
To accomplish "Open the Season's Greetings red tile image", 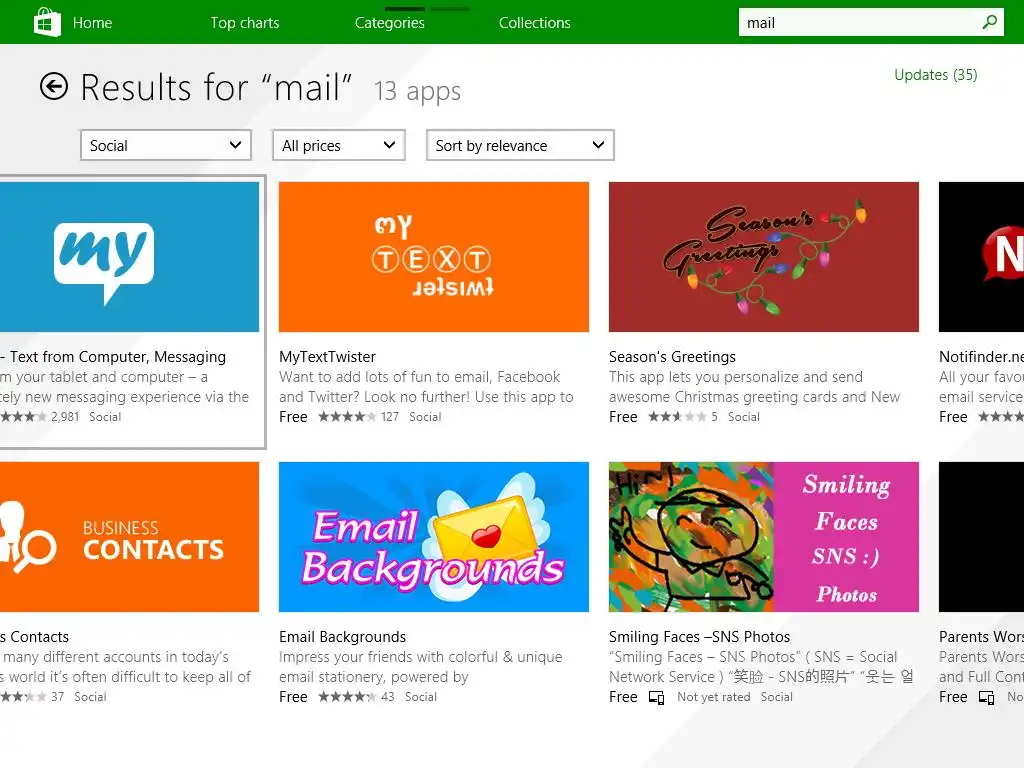I will (763, 257).
